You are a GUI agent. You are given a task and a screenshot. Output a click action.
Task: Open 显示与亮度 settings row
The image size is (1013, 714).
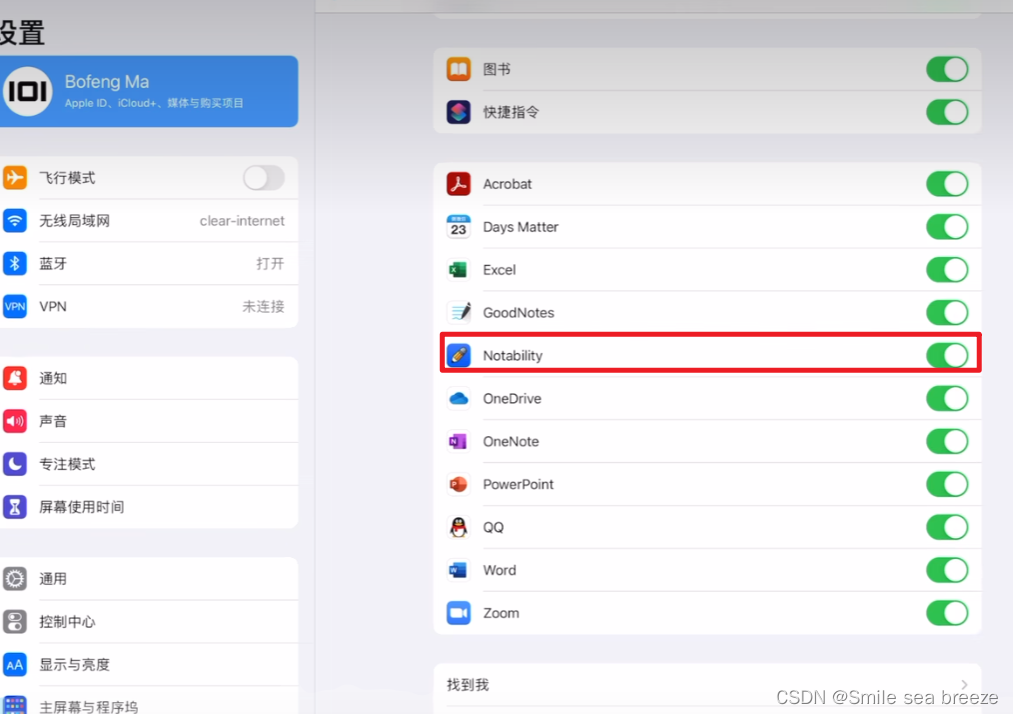click(149, 664)
